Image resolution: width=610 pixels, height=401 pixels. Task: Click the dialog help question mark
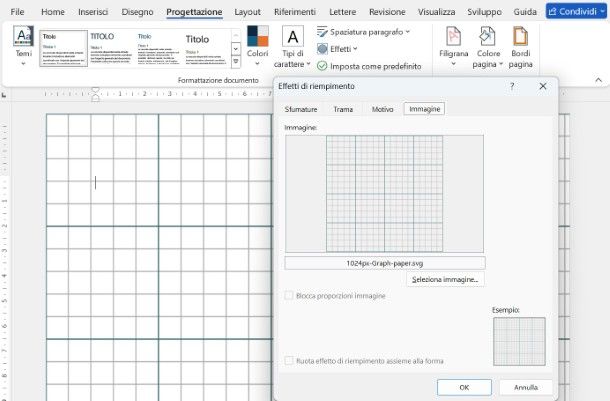coord(512,87)
